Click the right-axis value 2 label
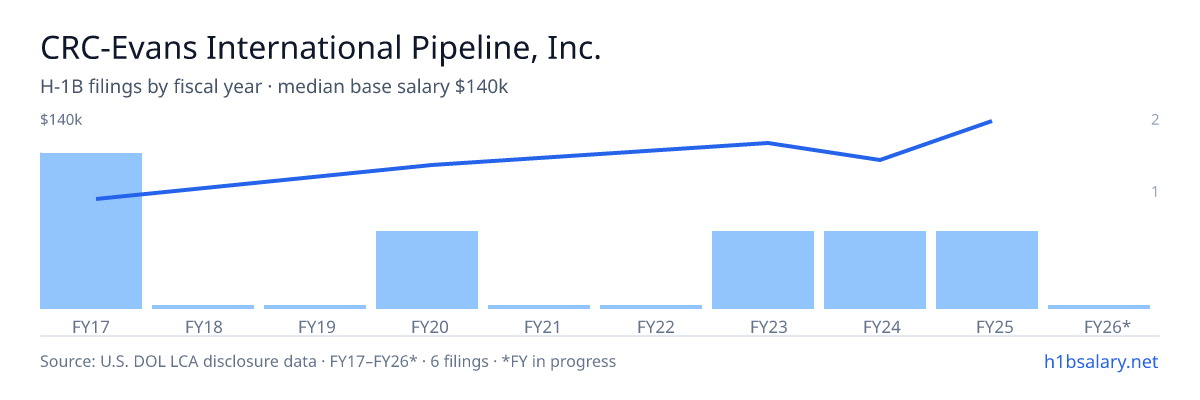Screen dimensions: 1200x400 [1155, 120]
